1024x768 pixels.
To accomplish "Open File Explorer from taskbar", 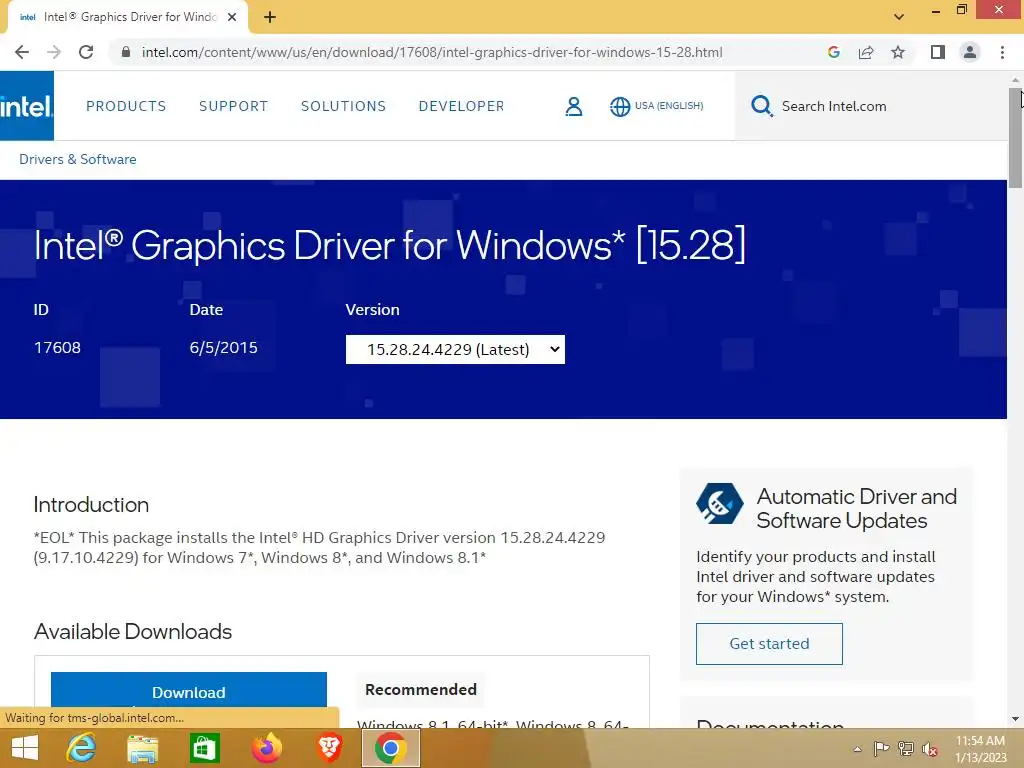I will tap(142, 748).
